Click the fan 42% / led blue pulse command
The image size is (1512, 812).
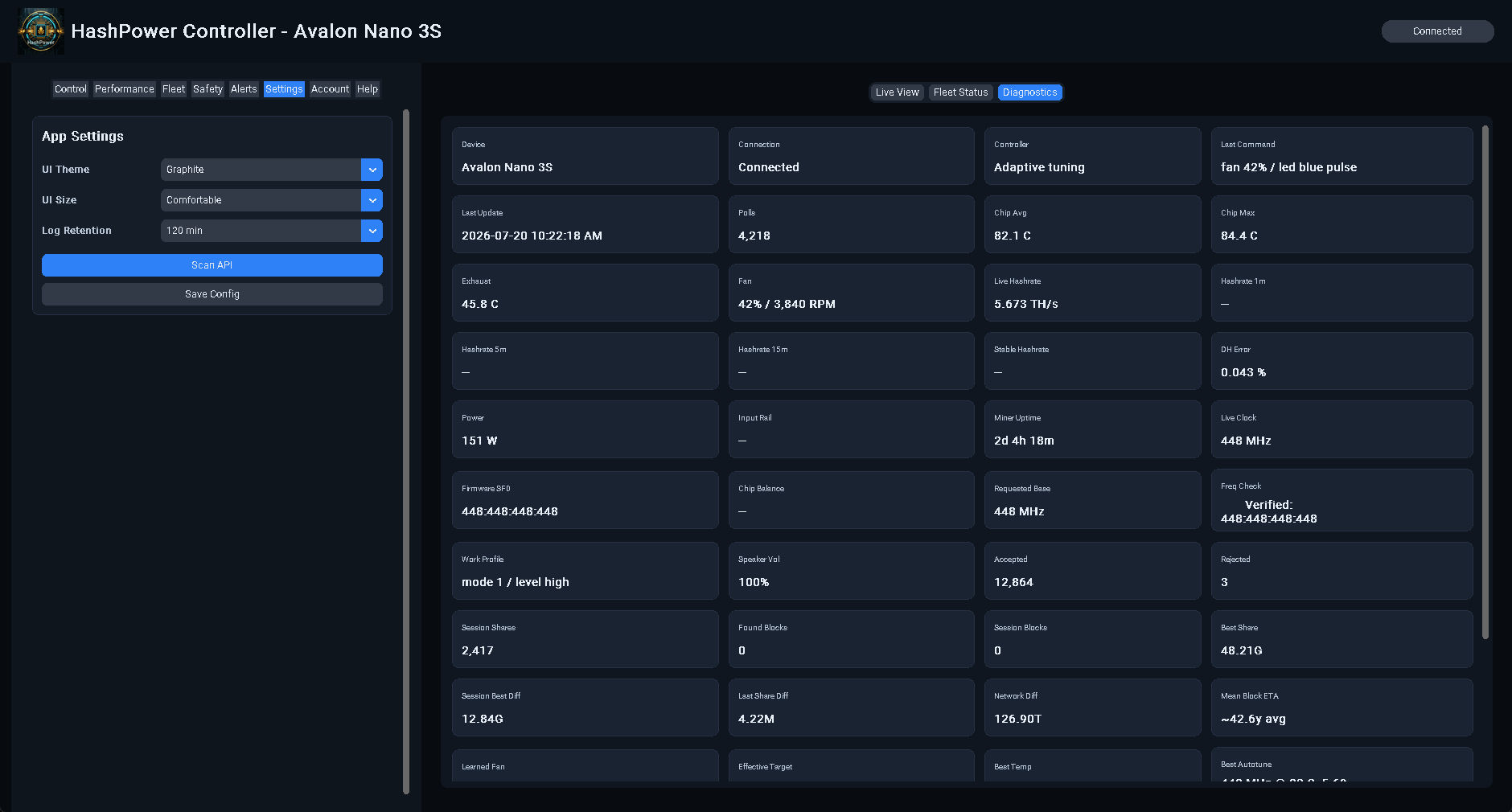pos(1288,167)
